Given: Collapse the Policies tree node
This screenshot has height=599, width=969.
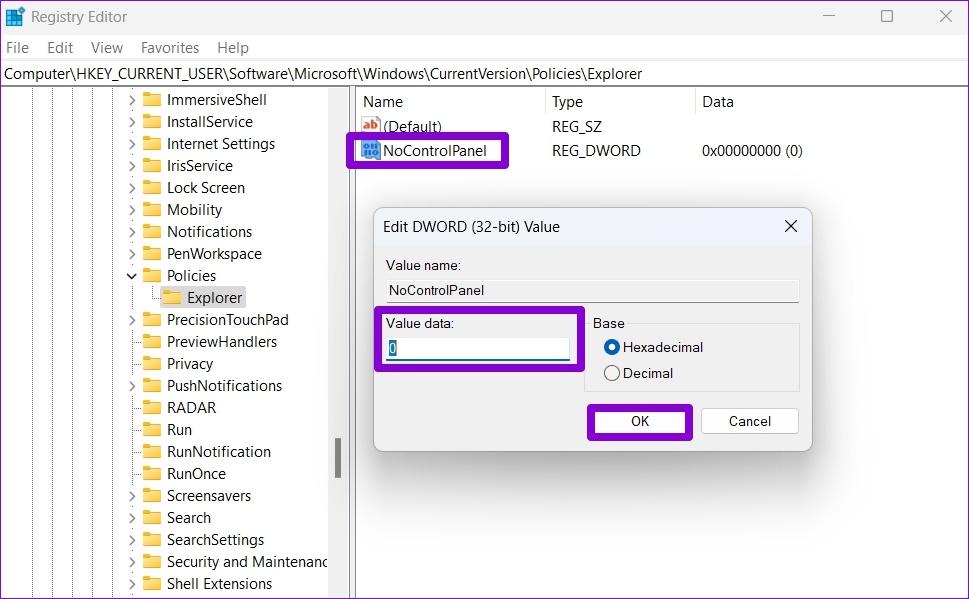Looking at the screenshot, I should click(132, 276).
